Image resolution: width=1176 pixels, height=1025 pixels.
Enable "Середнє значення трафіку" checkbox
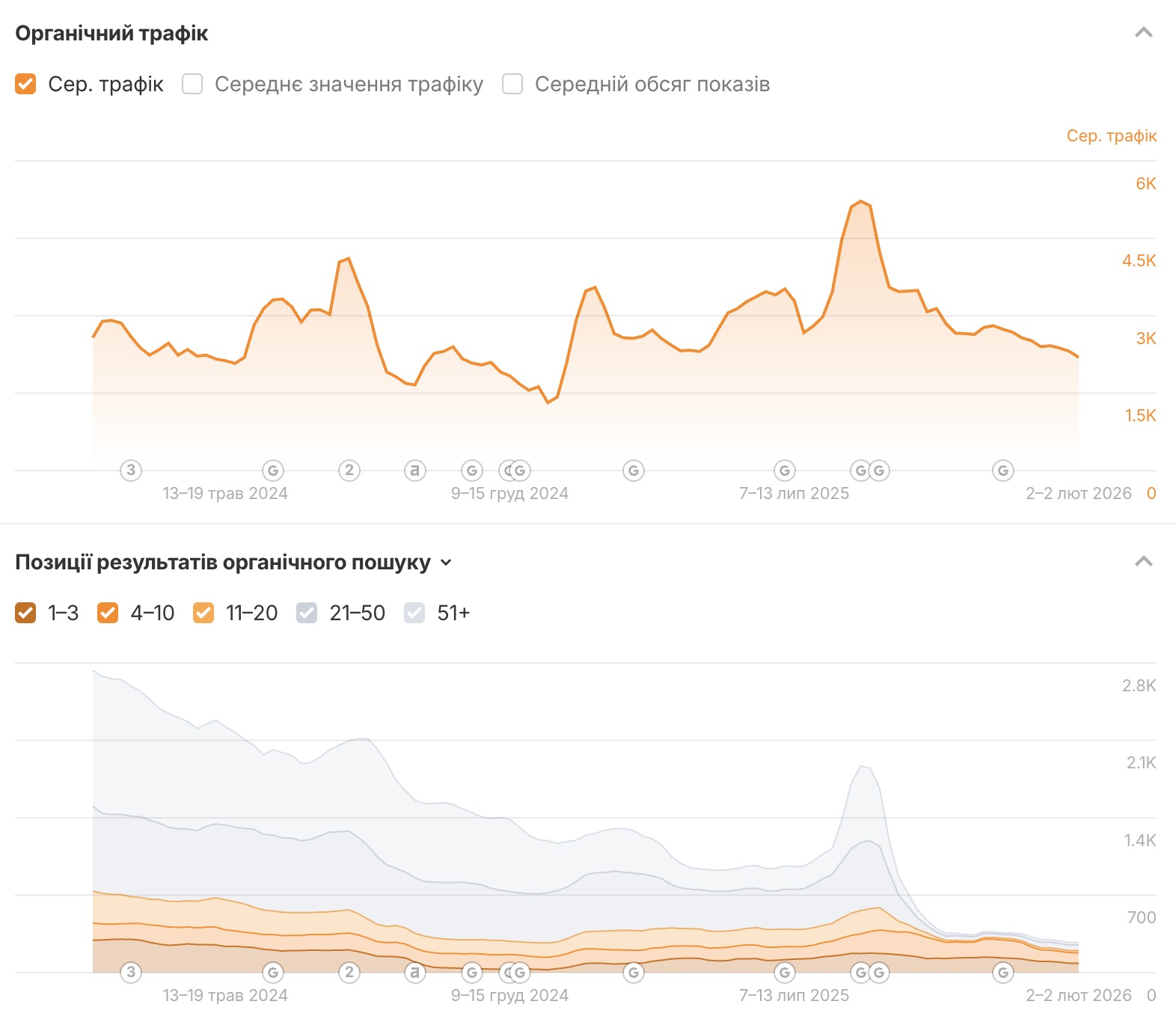click(x=192, y=84)
